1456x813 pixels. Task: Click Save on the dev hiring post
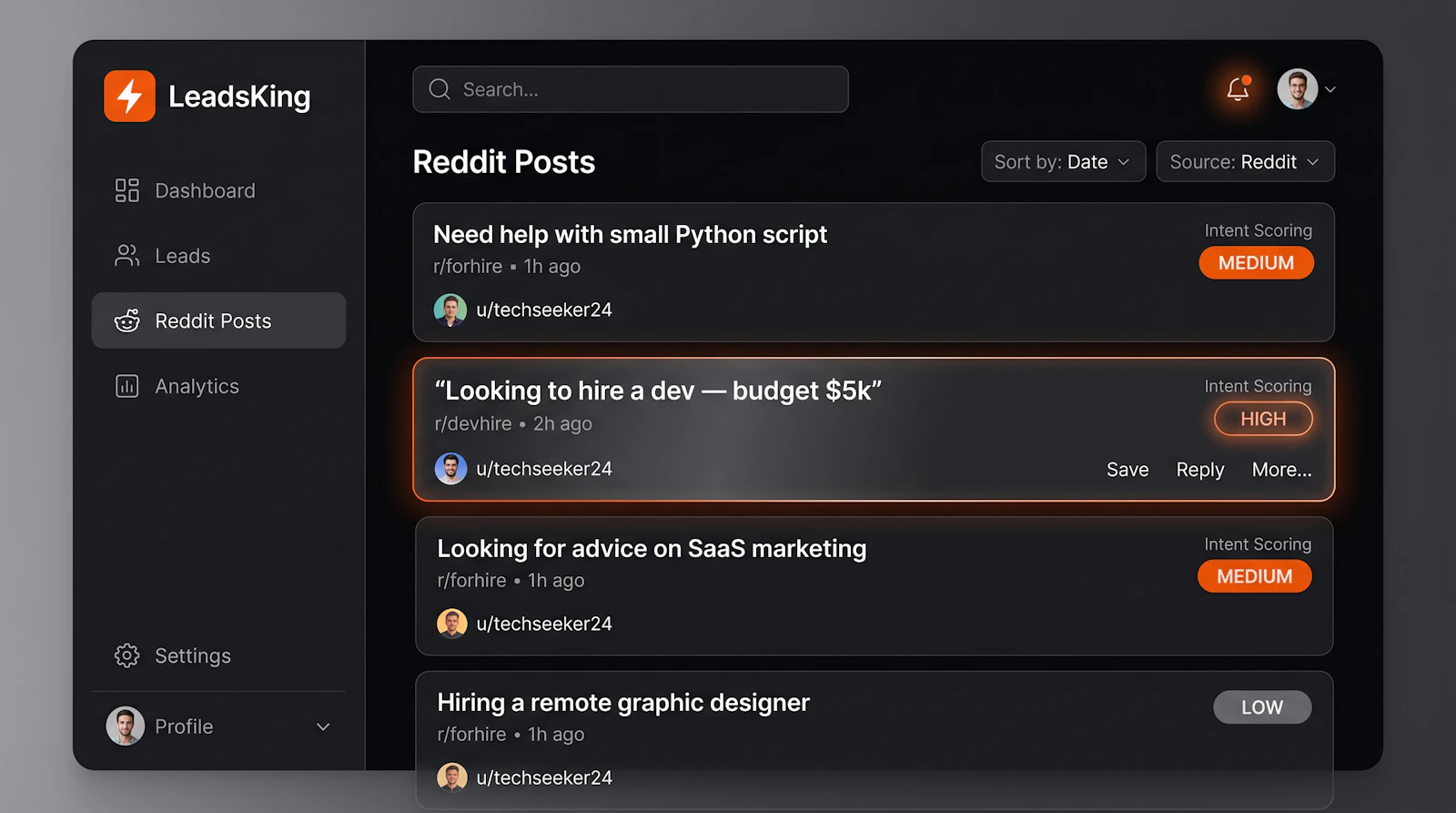click(x=1127, y=469)
